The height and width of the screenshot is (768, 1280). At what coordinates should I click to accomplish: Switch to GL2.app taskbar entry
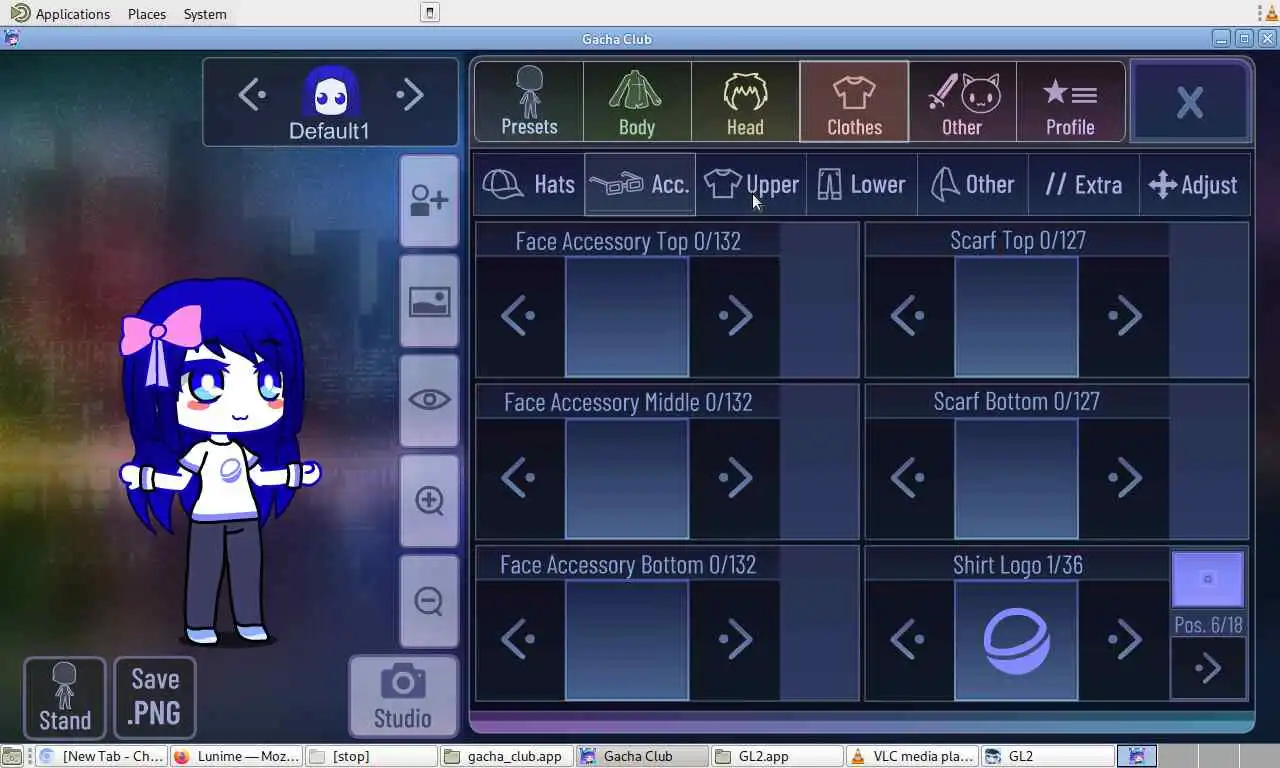click(777, 756)
